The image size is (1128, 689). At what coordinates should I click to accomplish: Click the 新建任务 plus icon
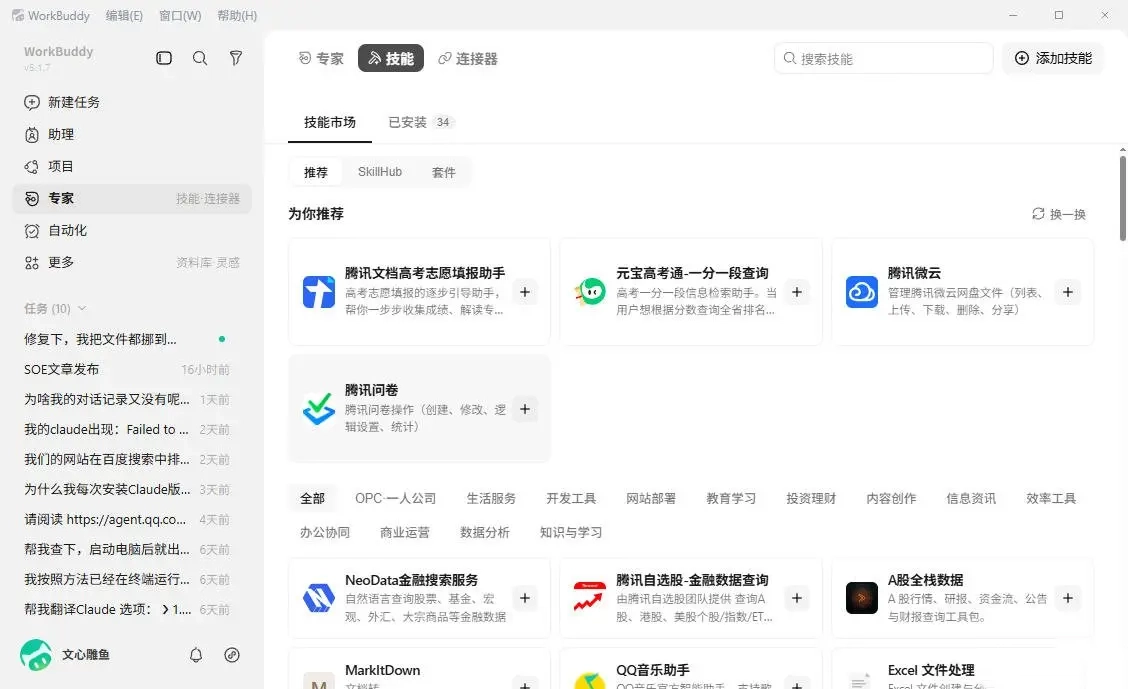click(x=32, y=102)
